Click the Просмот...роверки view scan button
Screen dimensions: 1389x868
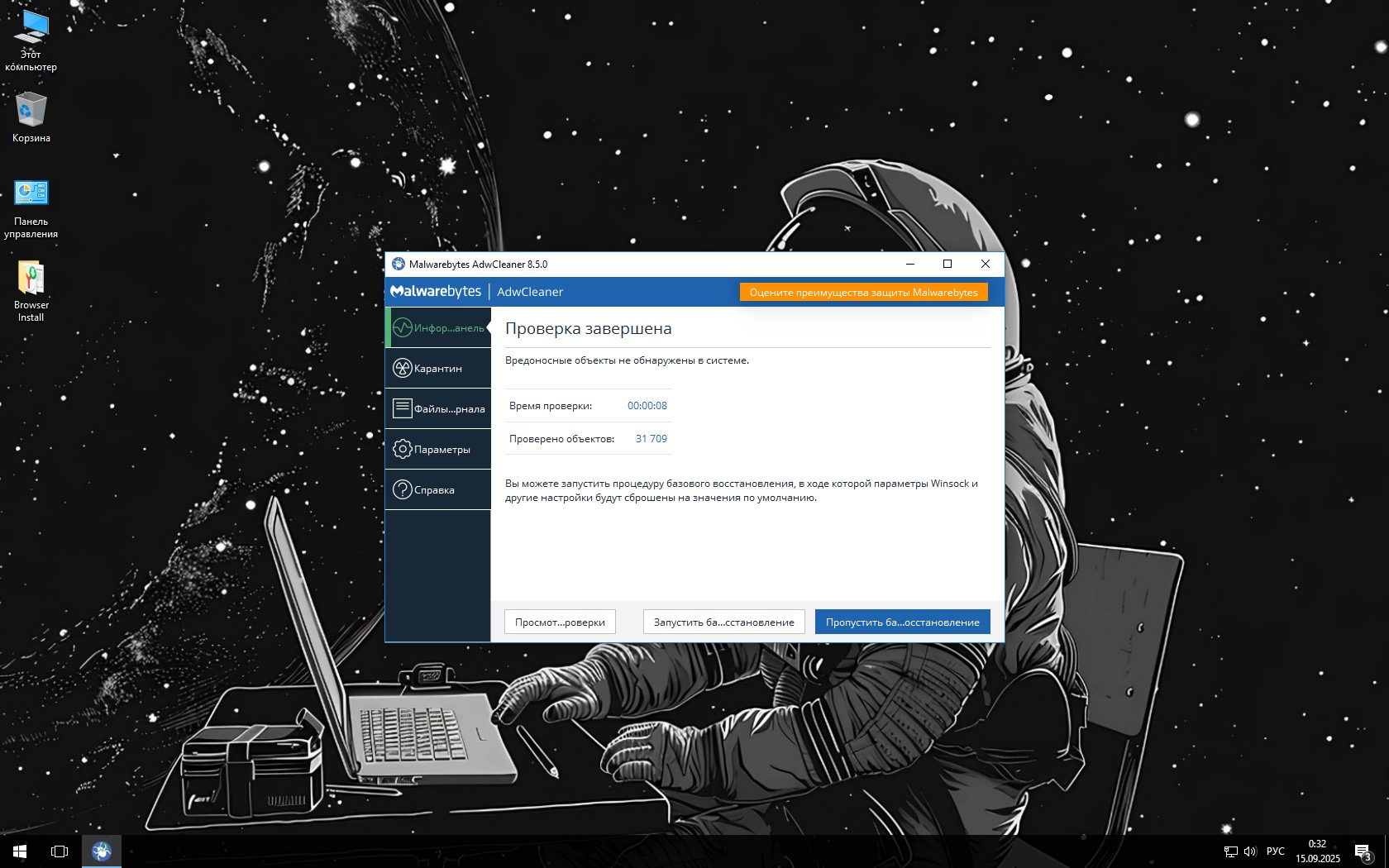coord(560,622)
